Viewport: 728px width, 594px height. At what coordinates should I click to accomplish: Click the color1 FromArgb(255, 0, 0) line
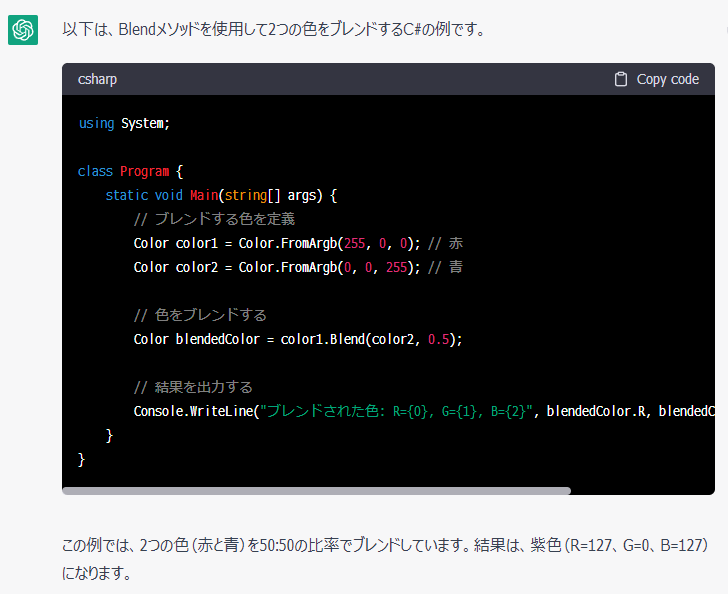(298, 243)
